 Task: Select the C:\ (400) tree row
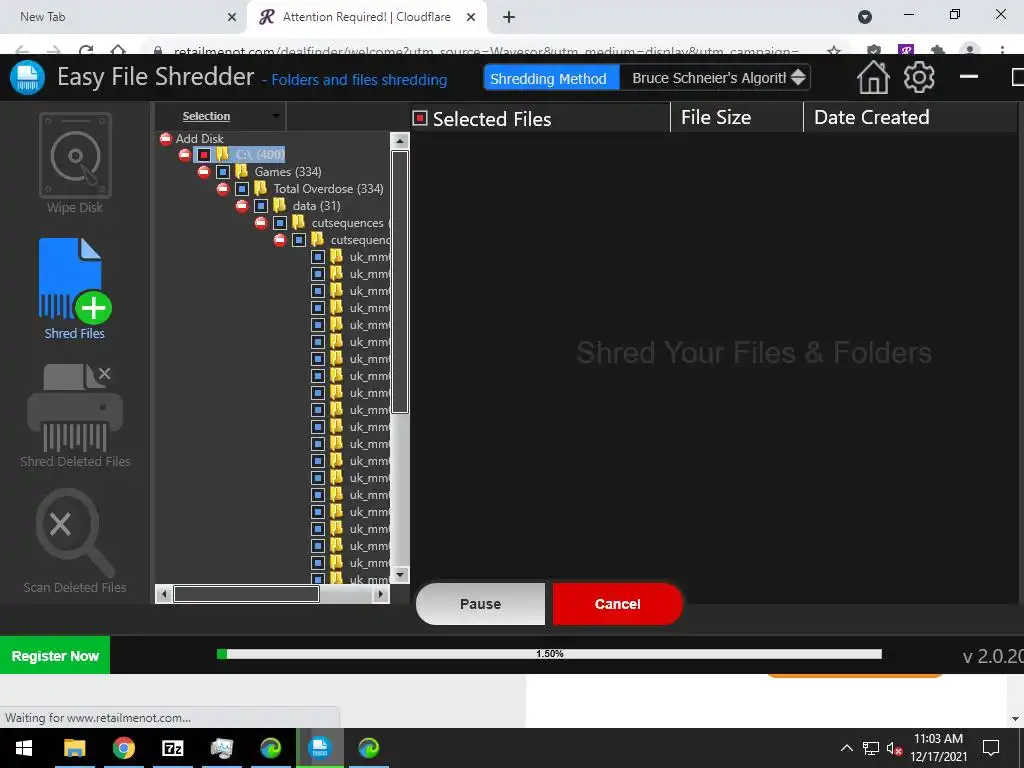(x=260, y=155)
